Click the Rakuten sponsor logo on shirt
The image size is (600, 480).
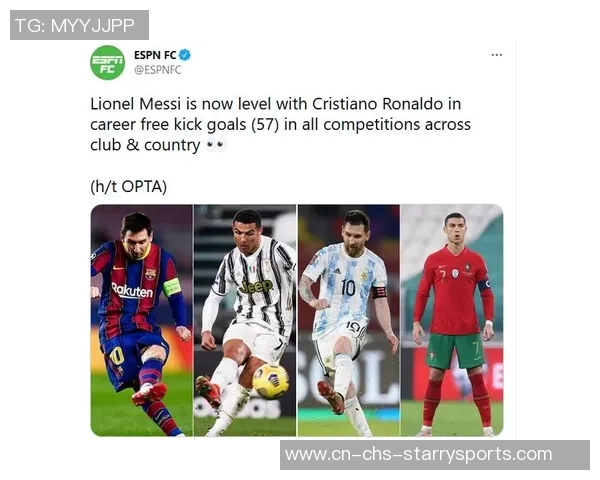point(132,291)
